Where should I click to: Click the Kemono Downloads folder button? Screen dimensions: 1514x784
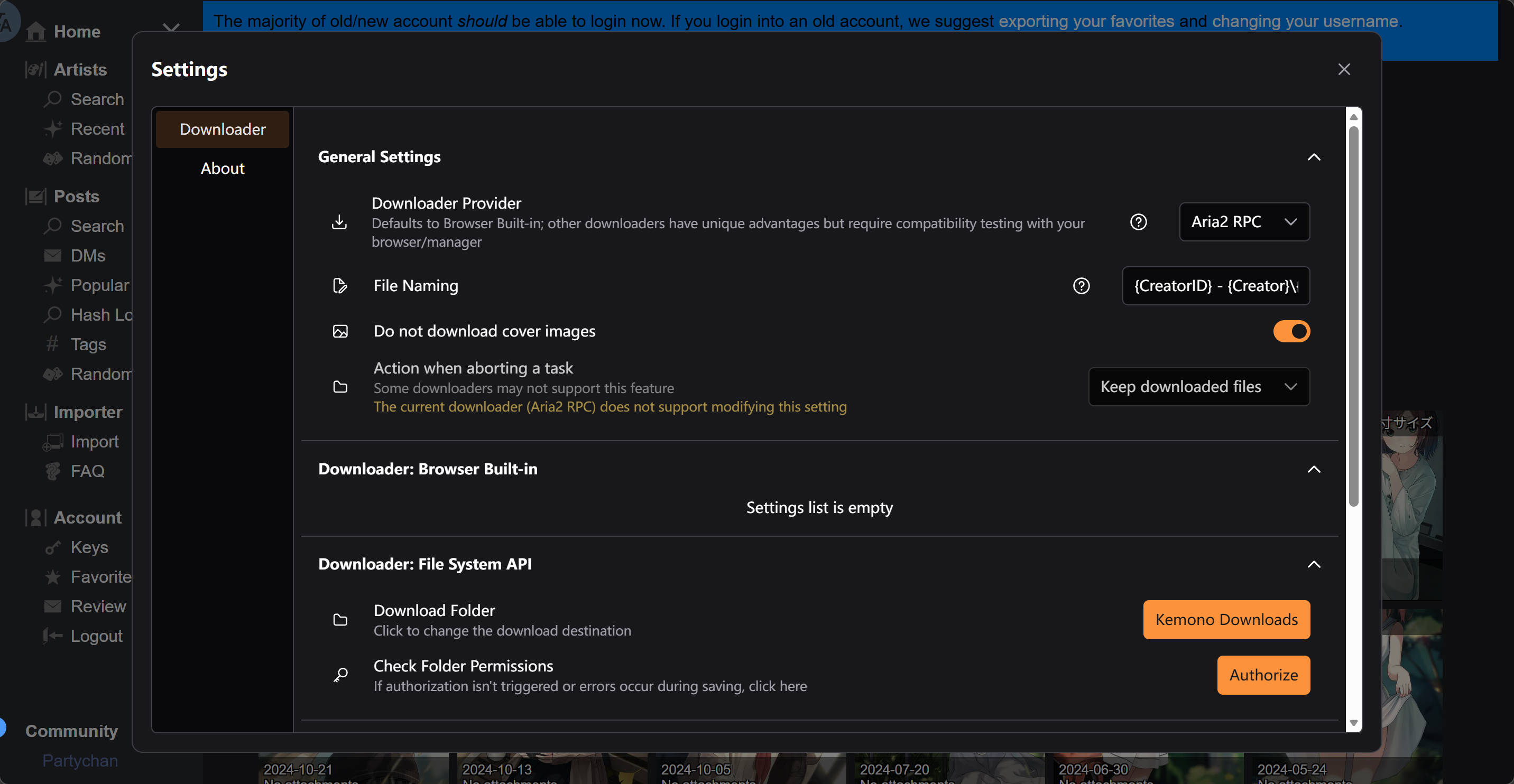1226,620
